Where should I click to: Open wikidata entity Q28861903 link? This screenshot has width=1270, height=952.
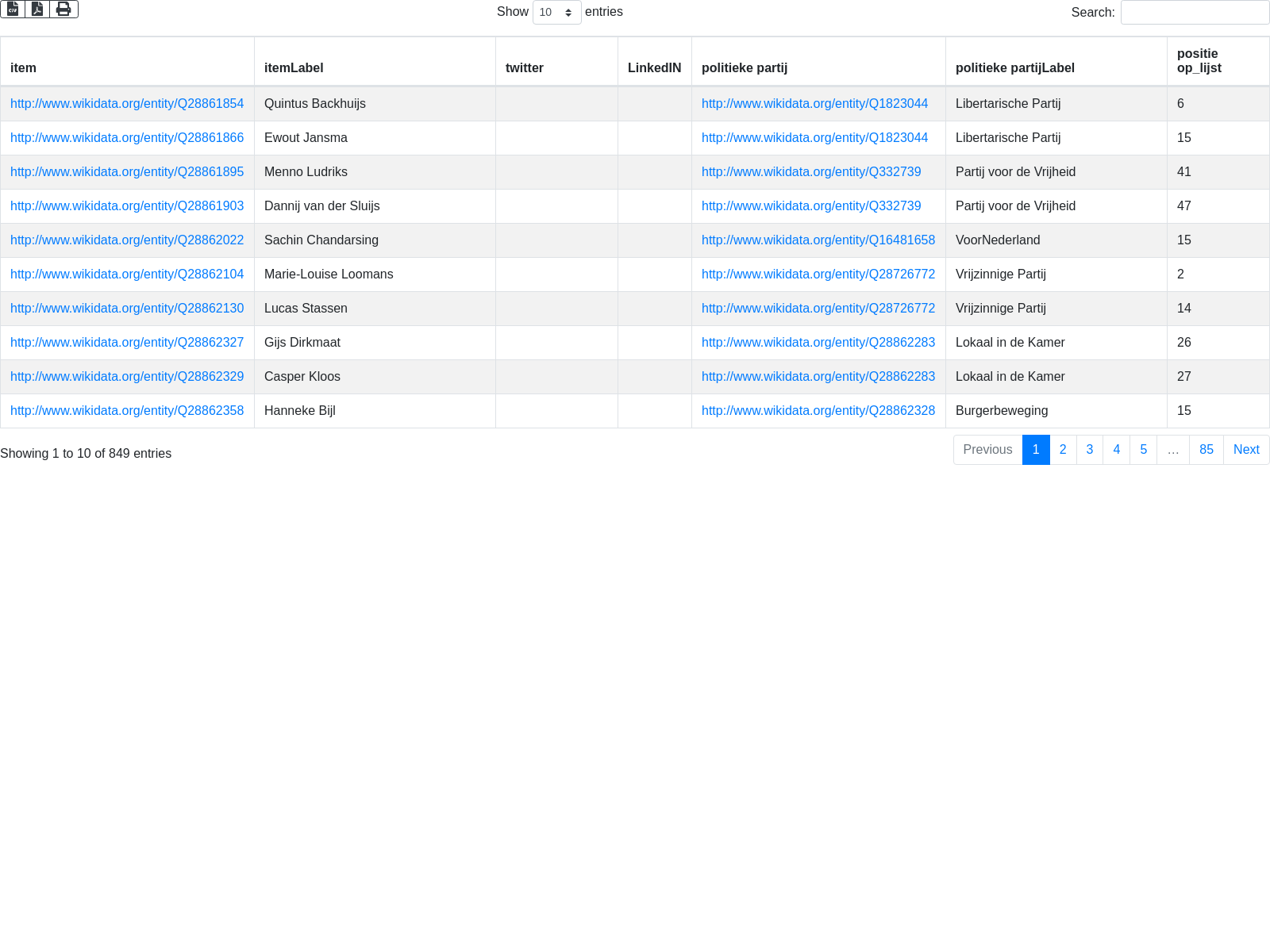pyautogui.click(x=127, y=206)
